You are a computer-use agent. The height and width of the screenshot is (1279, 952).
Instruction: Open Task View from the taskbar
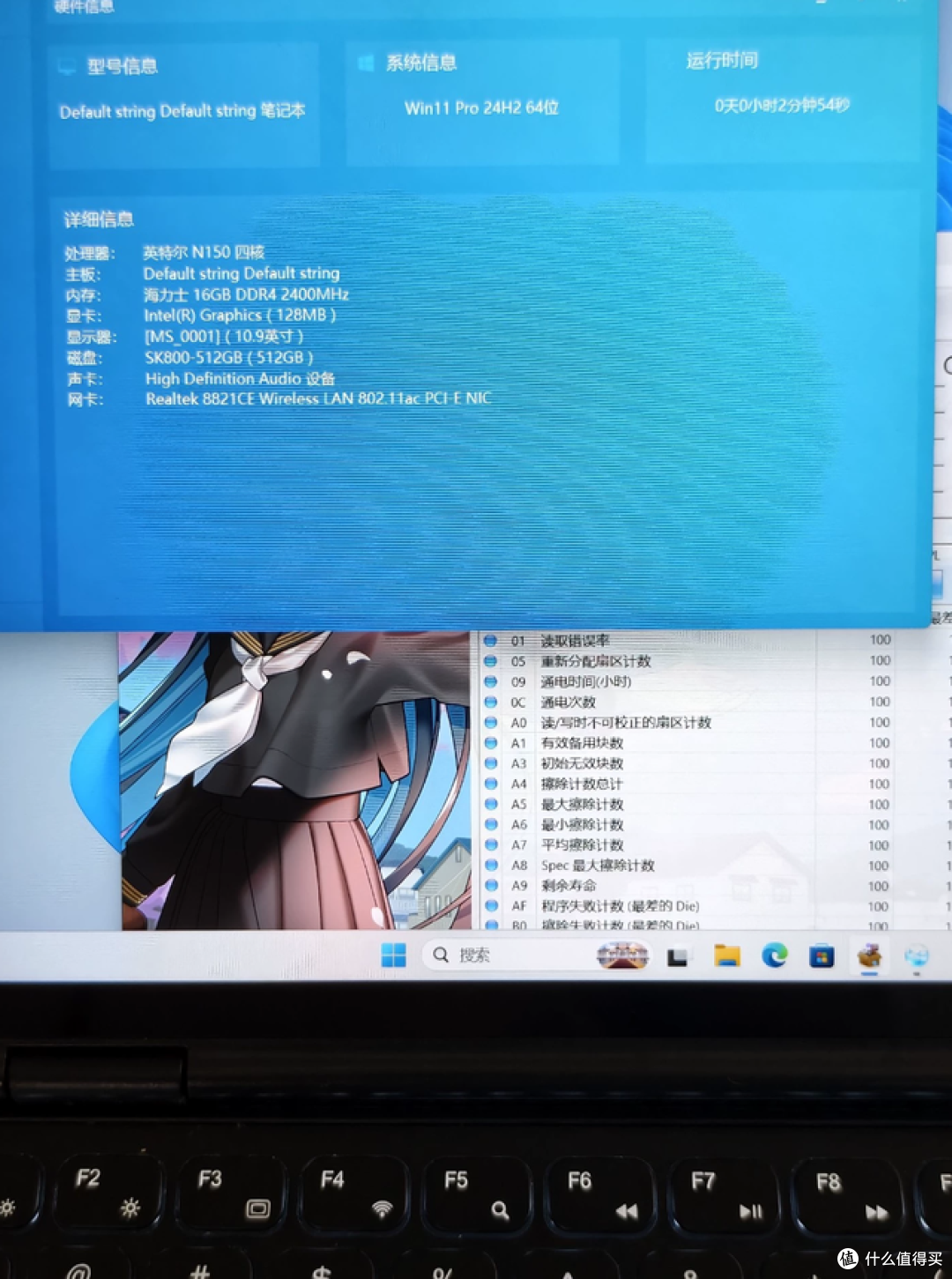677,956
